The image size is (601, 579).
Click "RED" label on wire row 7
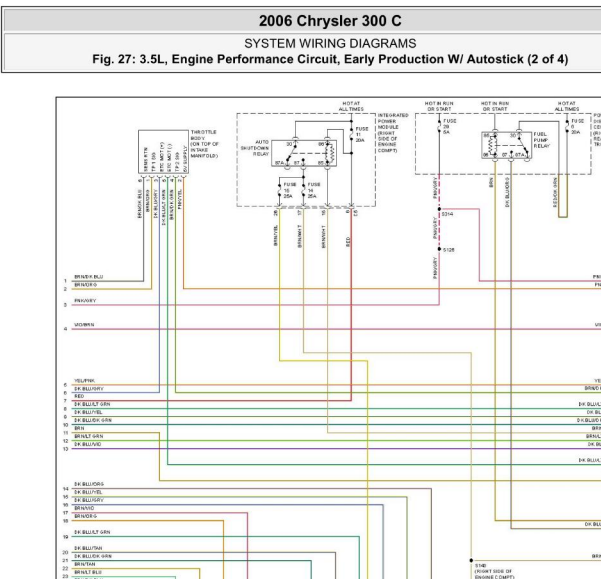tap(79, 396)
